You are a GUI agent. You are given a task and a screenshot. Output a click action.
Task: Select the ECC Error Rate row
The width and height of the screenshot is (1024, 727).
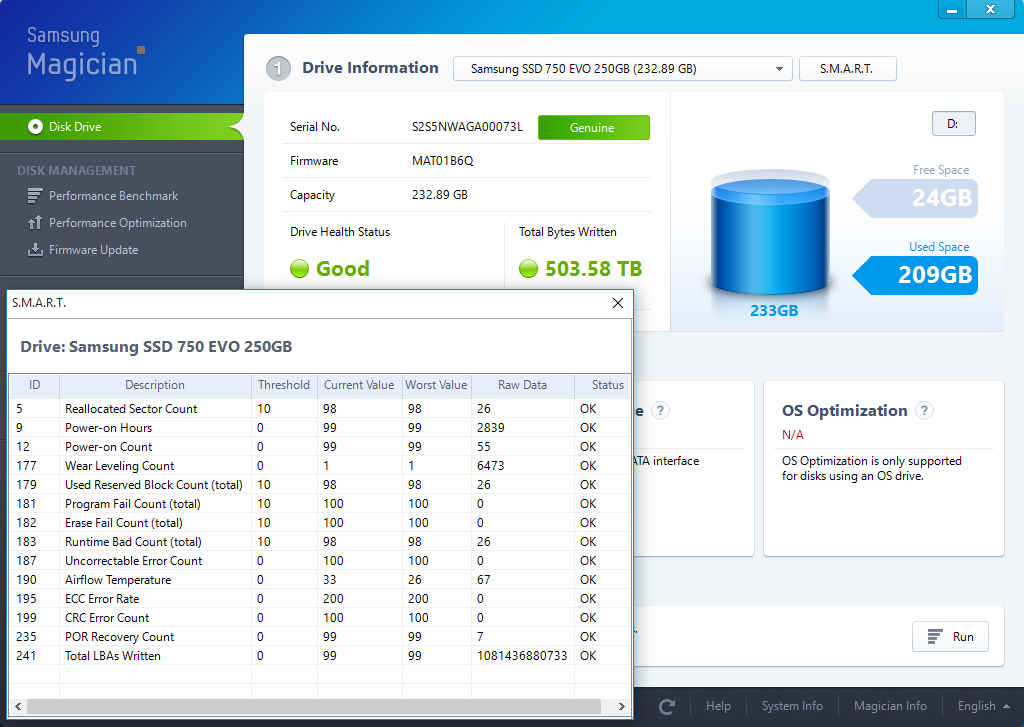[x=320, y=598]
